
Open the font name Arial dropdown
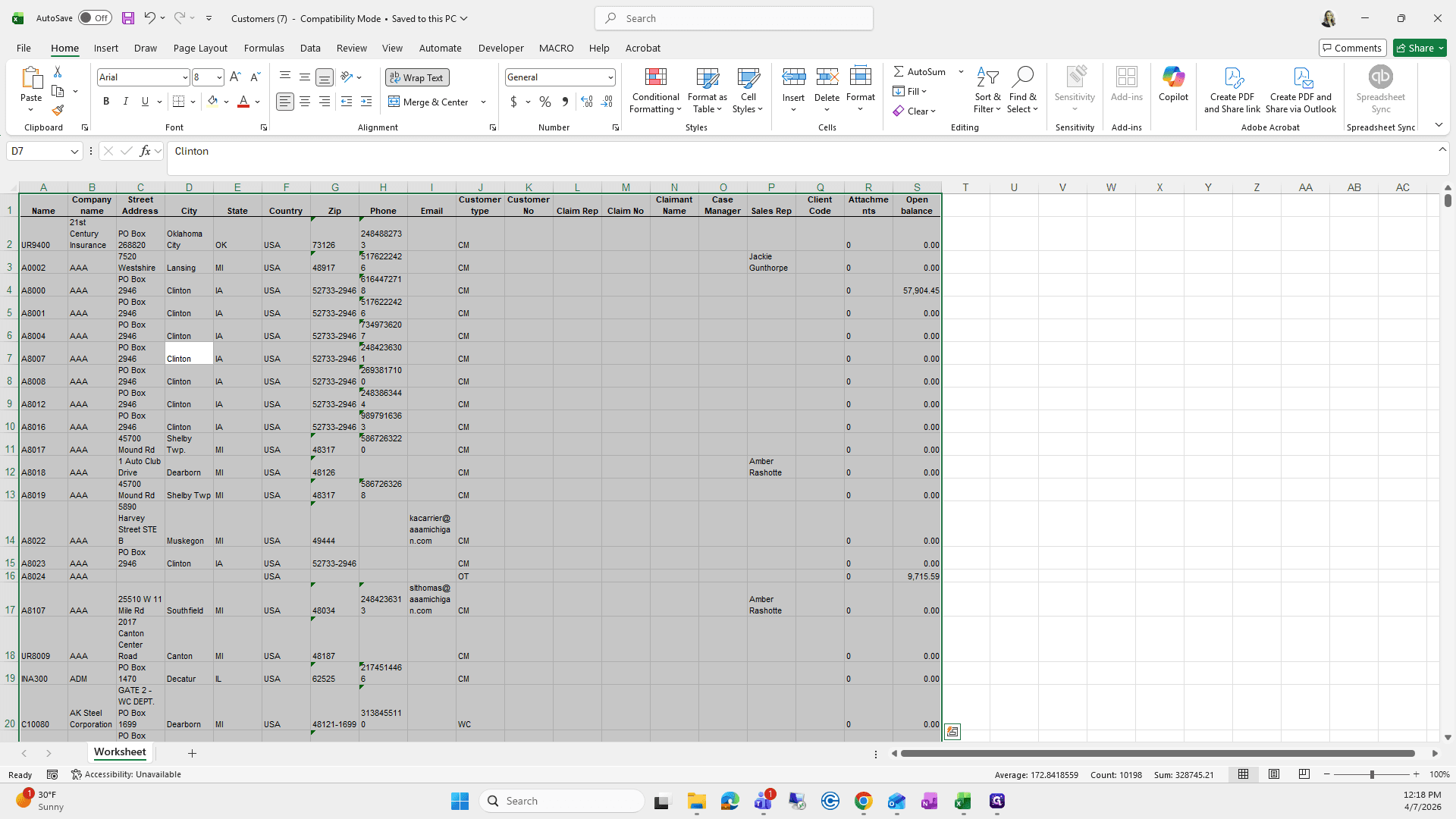pyautogui.click(x=184, y=77)
